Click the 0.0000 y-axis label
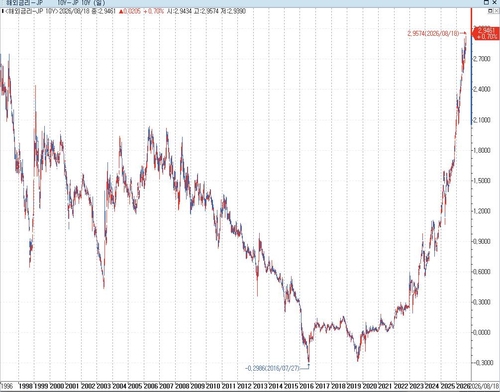Viewport: 500px width, 392px height. 482,332
